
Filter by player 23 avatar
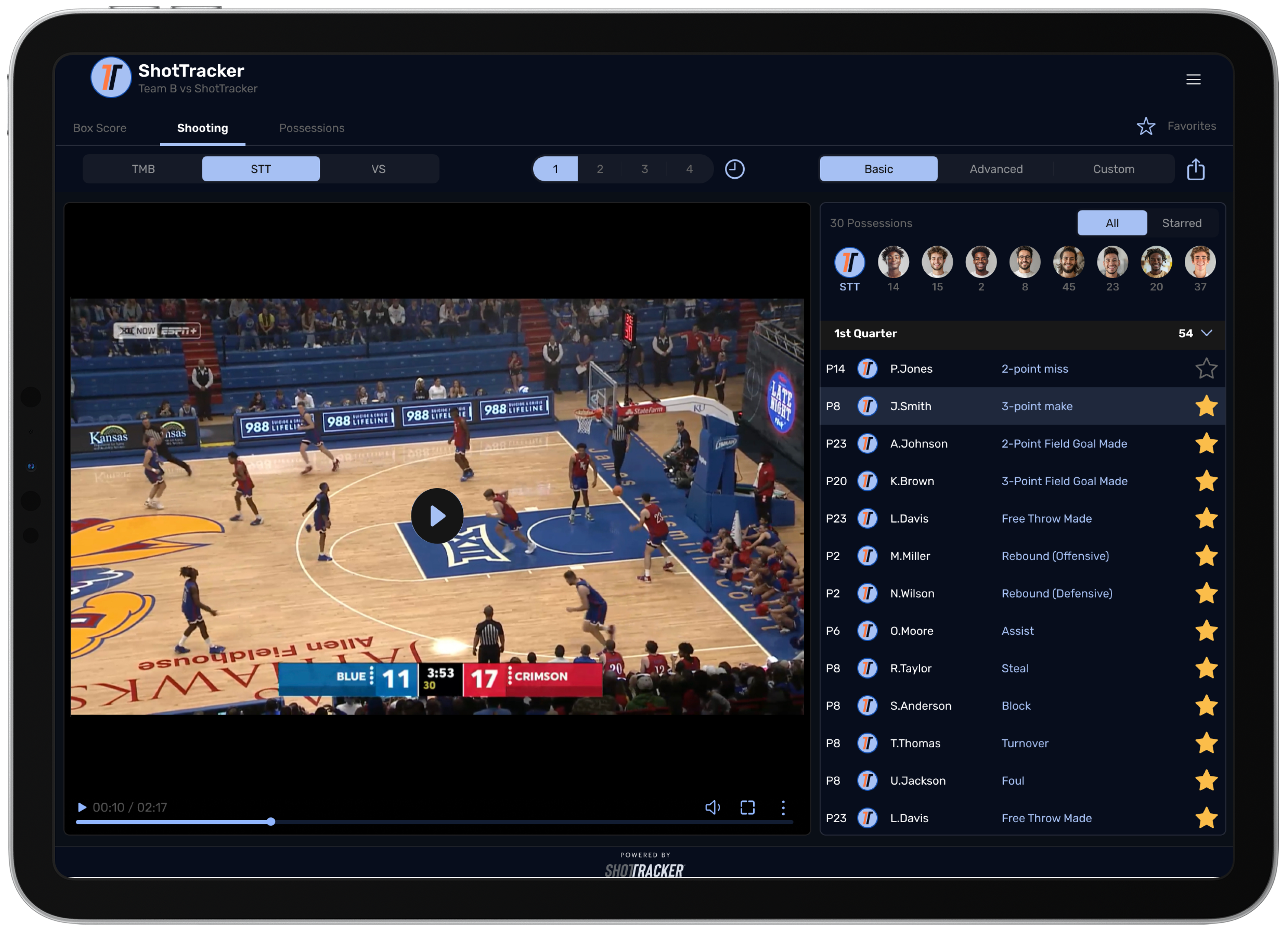tap(1112, 262)
